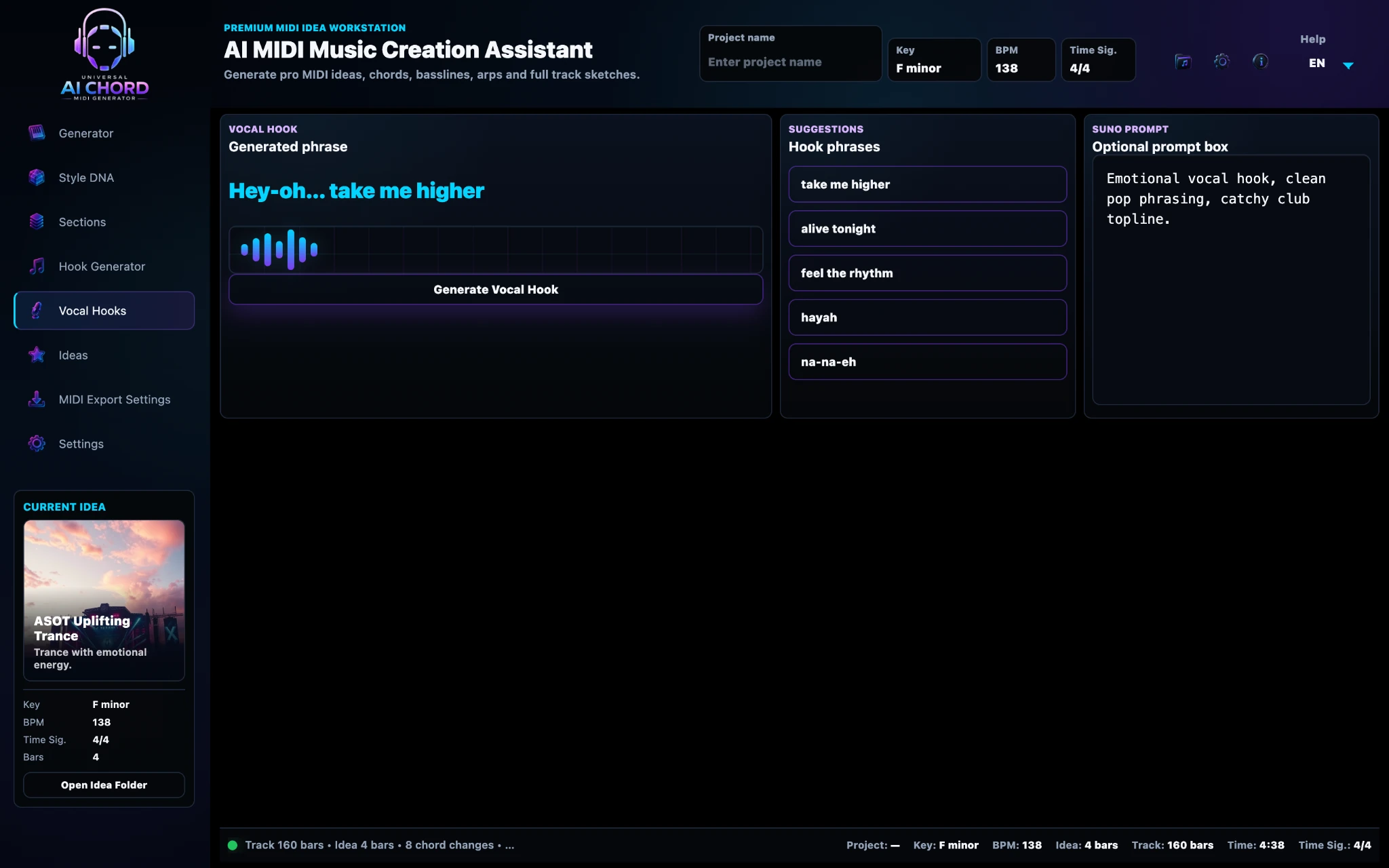The image size is (1389, 868).
Task: Click the ASOT Uplifting Trance thumbnail
Action: click(104, 600)
